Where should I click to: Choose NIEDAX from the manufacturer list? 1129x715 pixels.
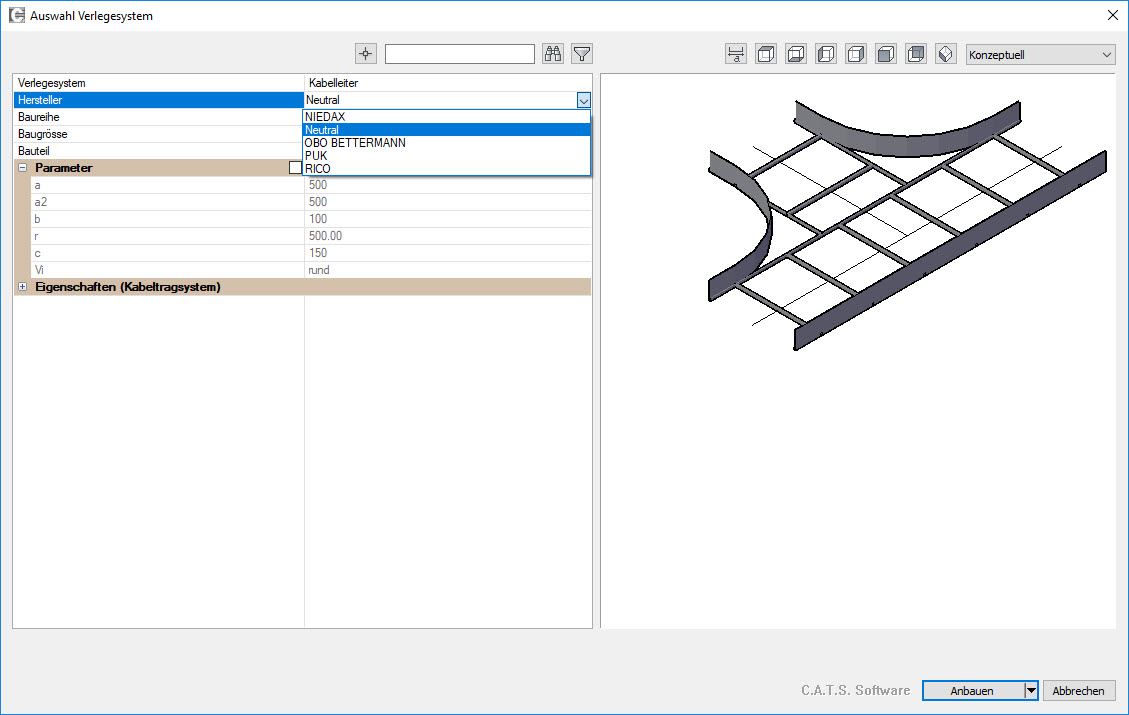tap(326, 117)
